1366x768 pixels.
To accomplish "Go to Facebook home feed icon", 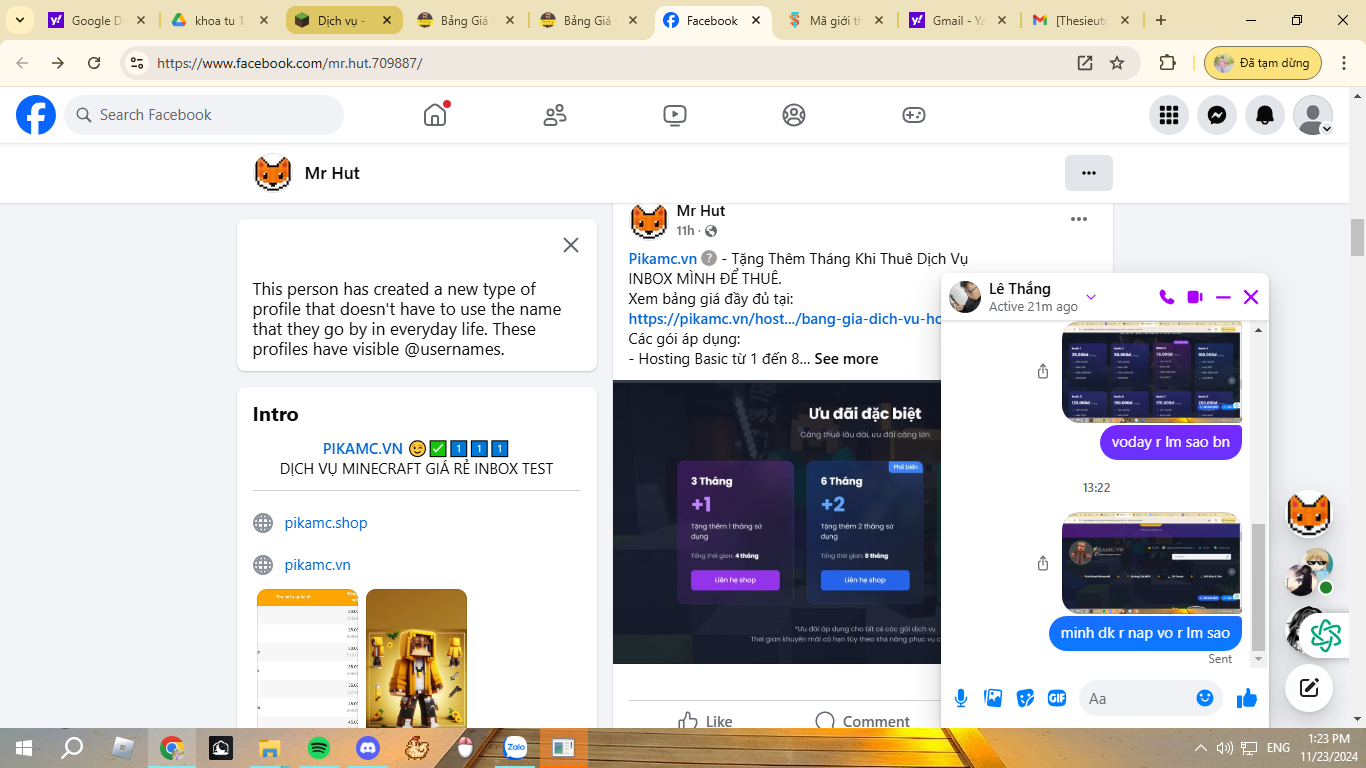I will point(435,115).
